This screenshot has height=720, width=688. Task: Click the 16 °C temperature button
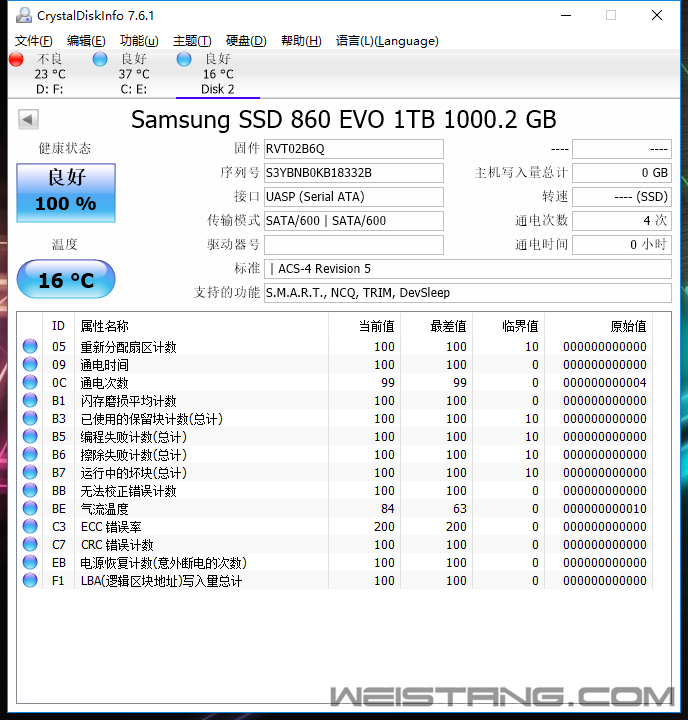pos(66,279)
